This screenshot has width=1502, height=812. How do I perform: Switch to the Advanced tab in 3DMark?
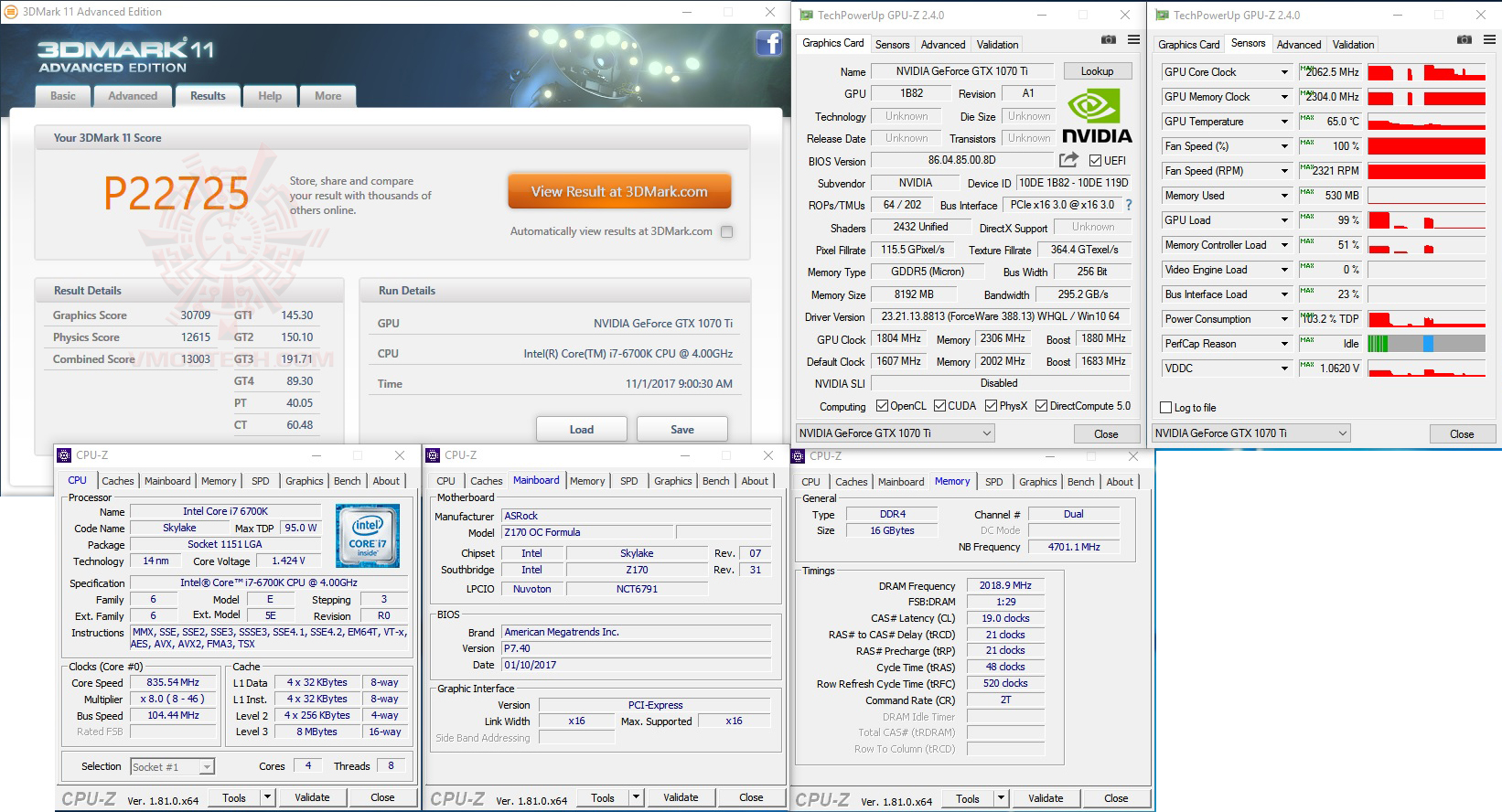[x=133, y=96]
